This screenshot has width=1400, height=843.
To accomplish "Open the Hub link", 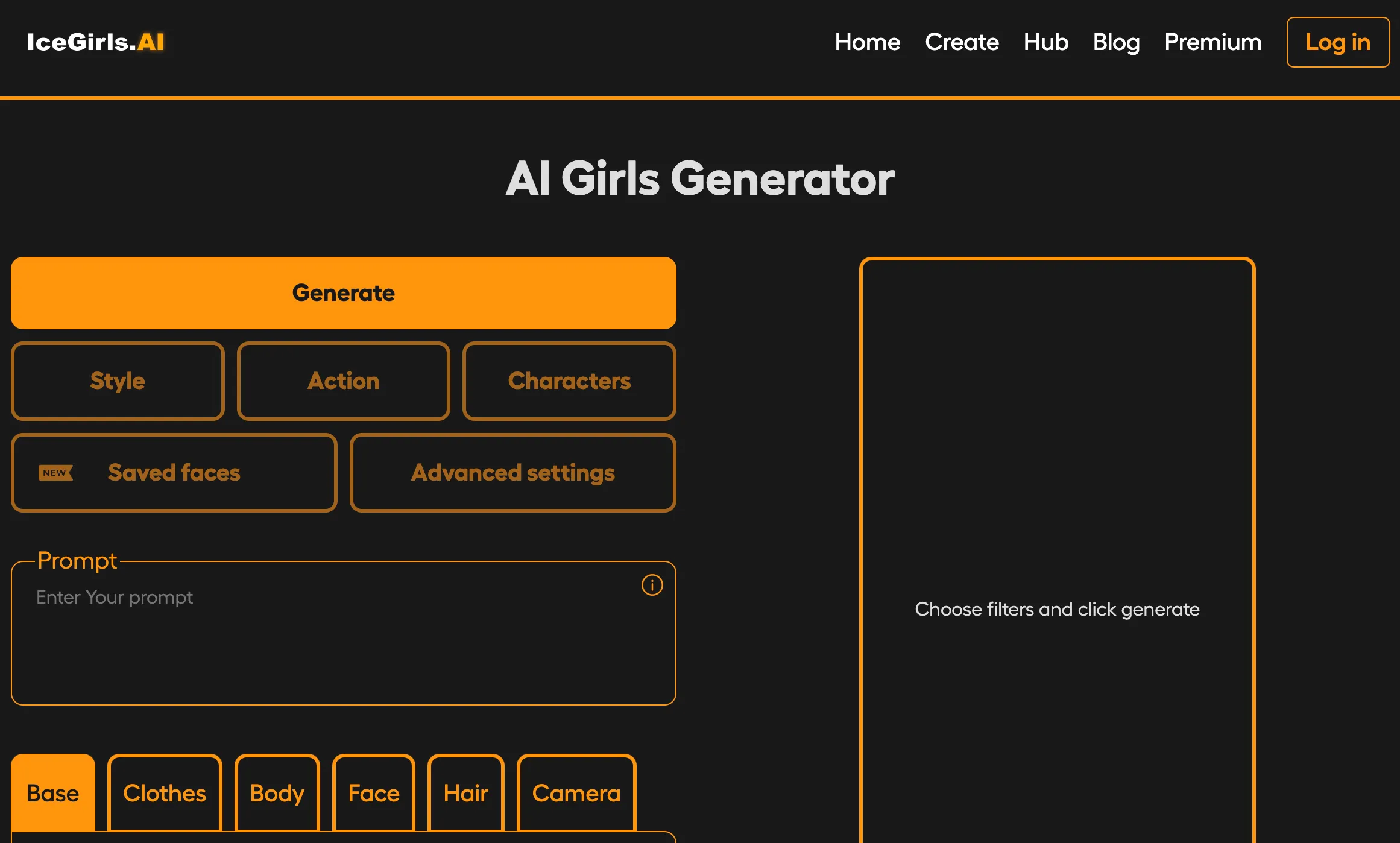I will [1046, 42].
